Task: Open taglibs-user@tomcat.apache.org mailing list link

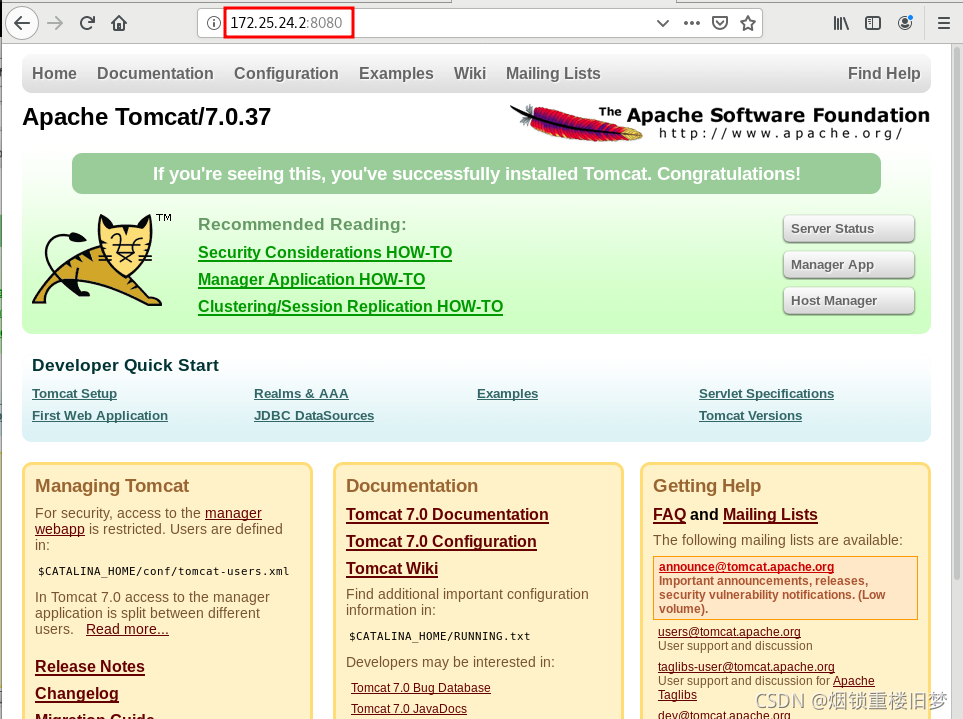Action: 746,667
